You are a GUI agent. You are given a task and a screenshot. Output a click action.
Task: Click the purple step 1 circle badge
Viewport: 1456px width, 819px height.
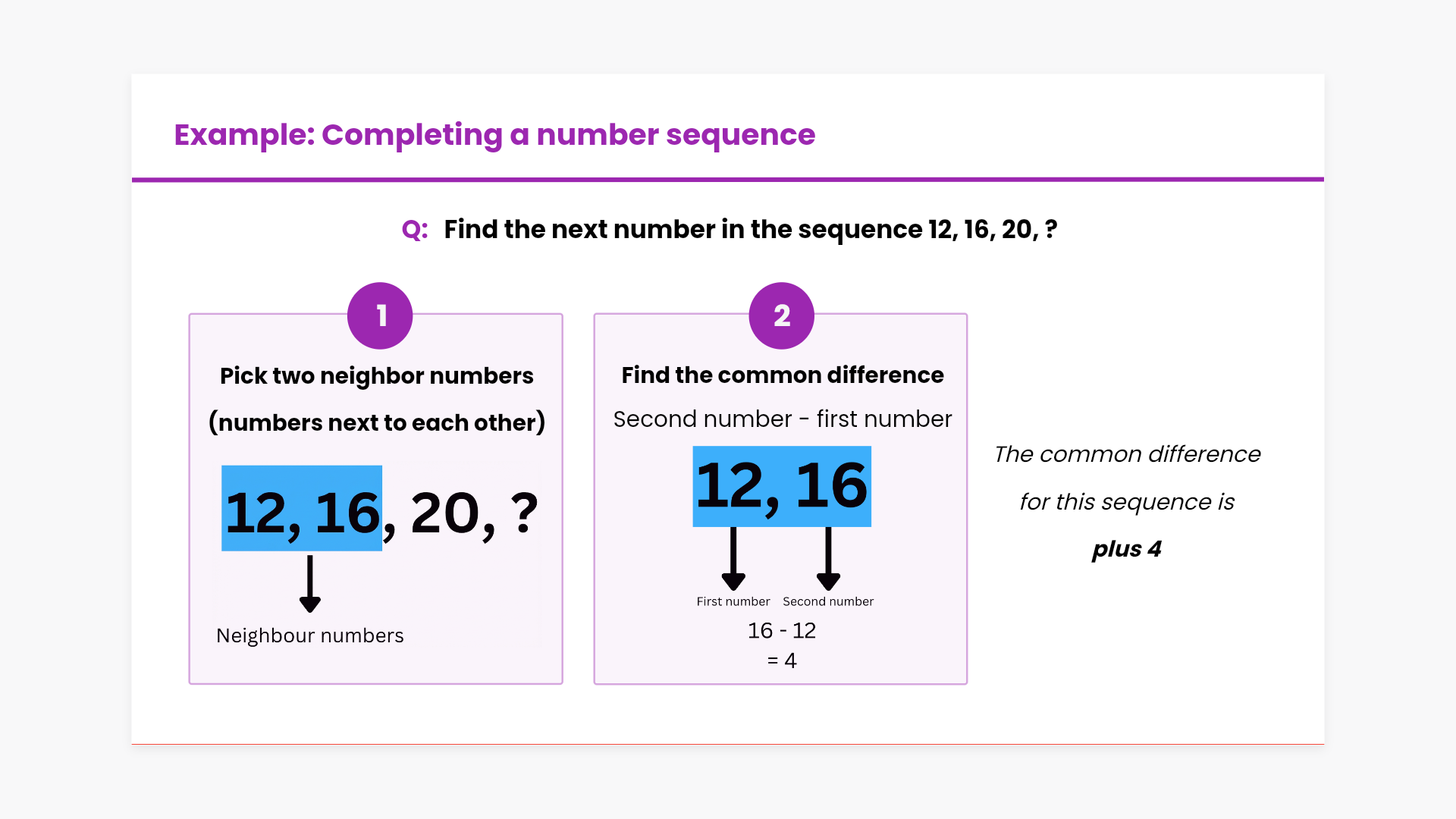[380, 315]
